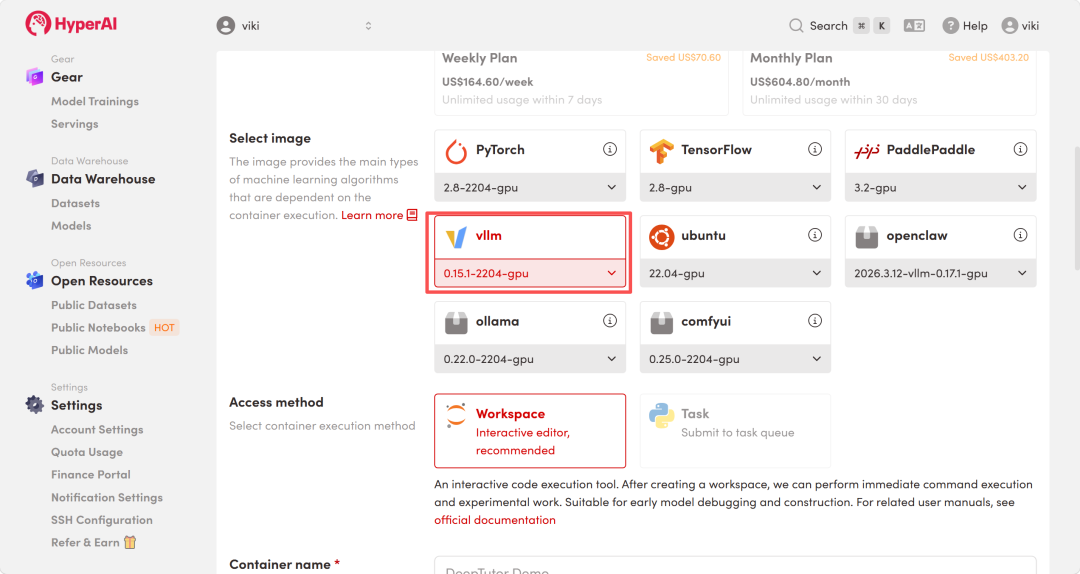
Task: Open Model Trainings in the sidebar
Action: [x=94, y=101]
